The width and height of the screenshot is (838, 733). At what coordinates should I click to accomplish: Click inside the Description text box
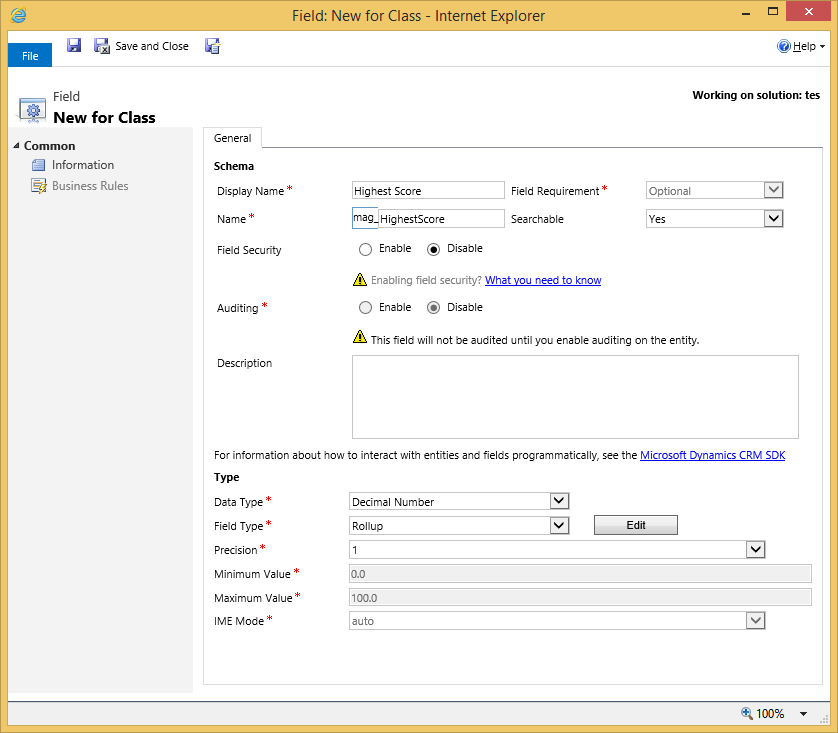(575, 396)
